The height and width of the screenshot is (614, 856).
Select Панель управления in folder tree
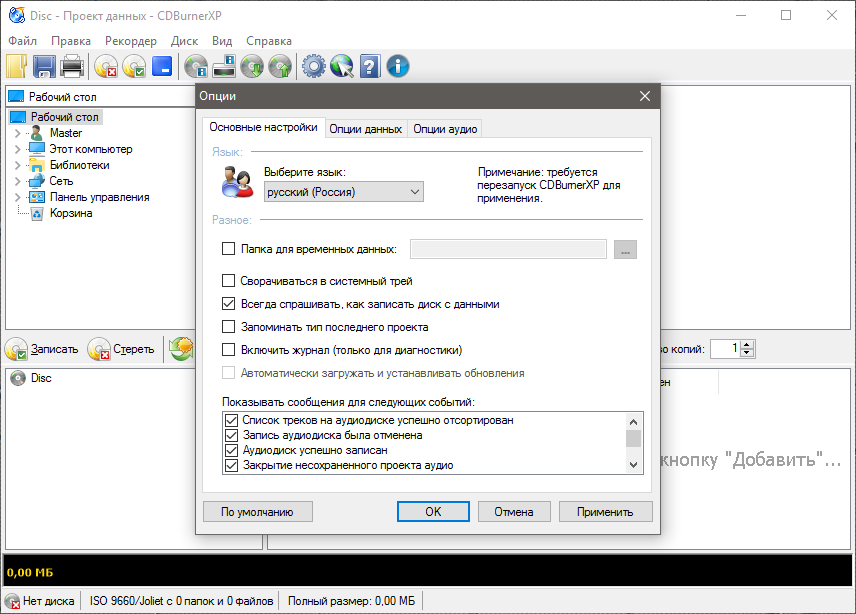(x=99, y=197)
